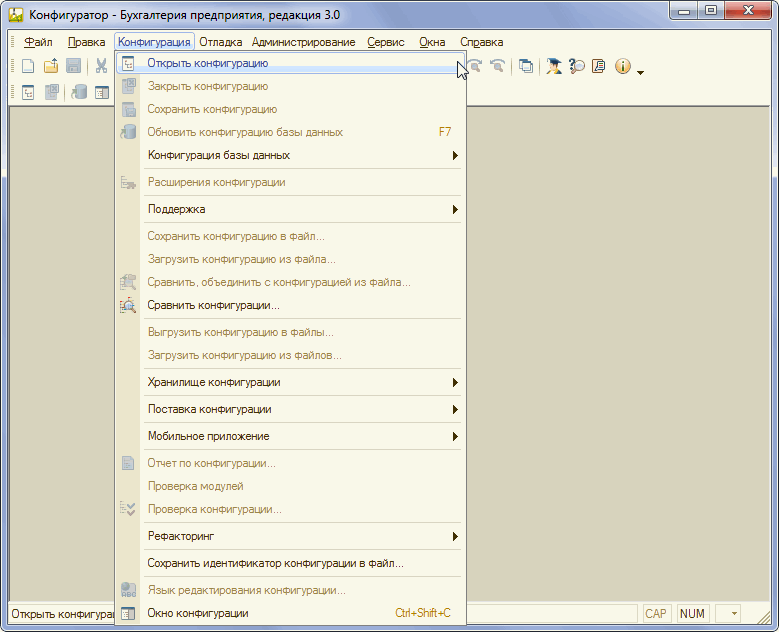This screenshot has height=632, width=779.
Task: Choose Выгрузить конфигурацию в файлы...
Action: pyautogui.click(x=291, y=332)
